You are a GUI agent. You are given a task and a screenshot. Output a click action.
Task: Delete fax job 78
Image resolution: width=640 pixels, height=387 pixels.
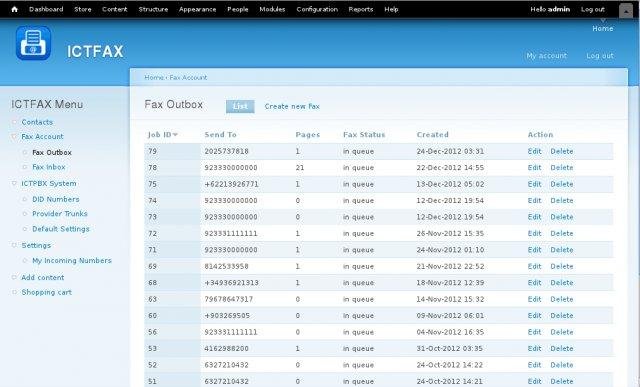click(x=562, y=168)
